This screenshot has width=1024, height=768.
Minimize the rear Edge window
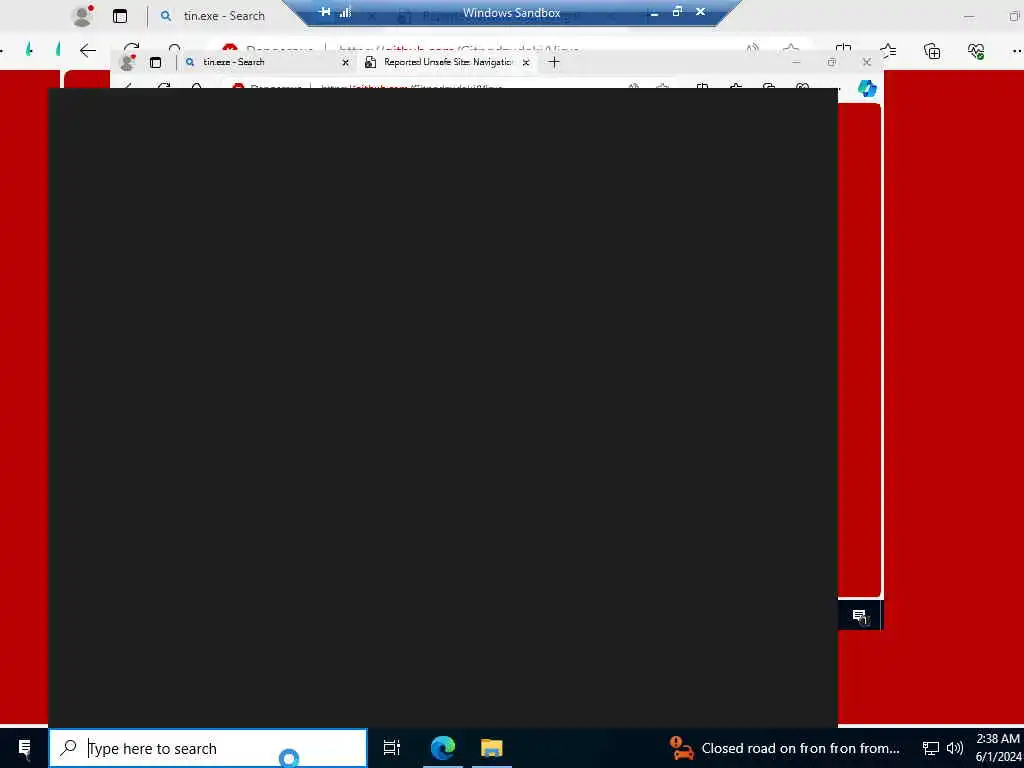(x=969, y=16)
